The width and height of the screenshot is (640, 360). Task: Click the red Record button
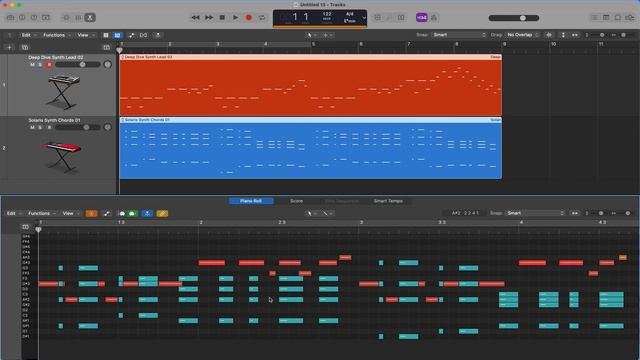tap(248, 18)
